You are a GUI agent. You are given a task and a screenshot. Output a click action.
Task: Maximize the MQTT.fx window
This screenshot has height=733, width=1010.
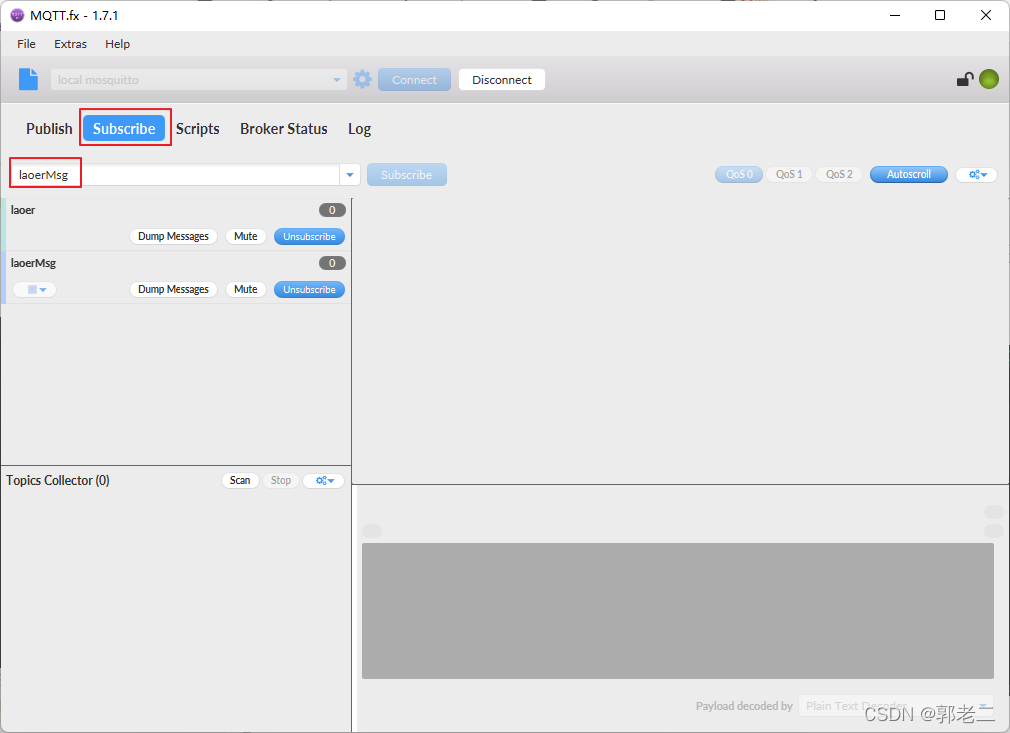940,15
